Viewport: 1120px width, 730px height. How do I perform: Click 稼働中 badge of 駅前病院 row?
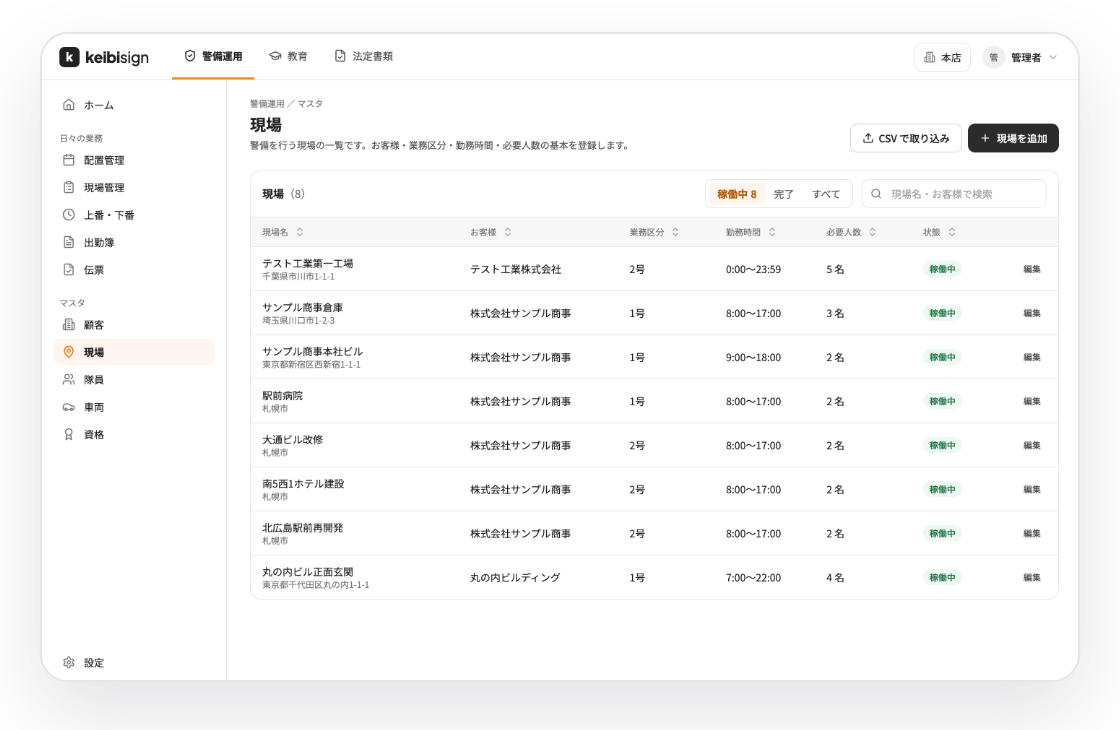coord(942,401)
